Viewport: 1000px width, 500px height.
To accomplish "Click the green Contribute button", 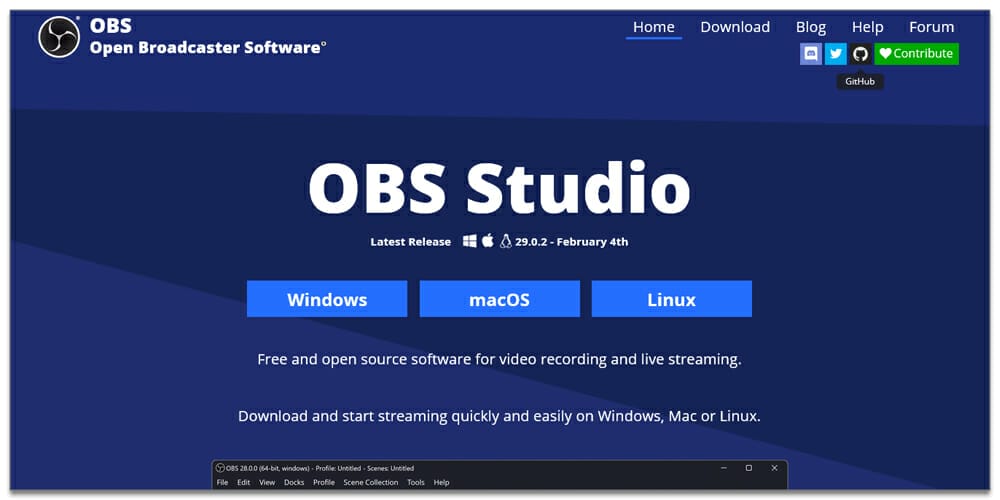I will coord(916,54).
